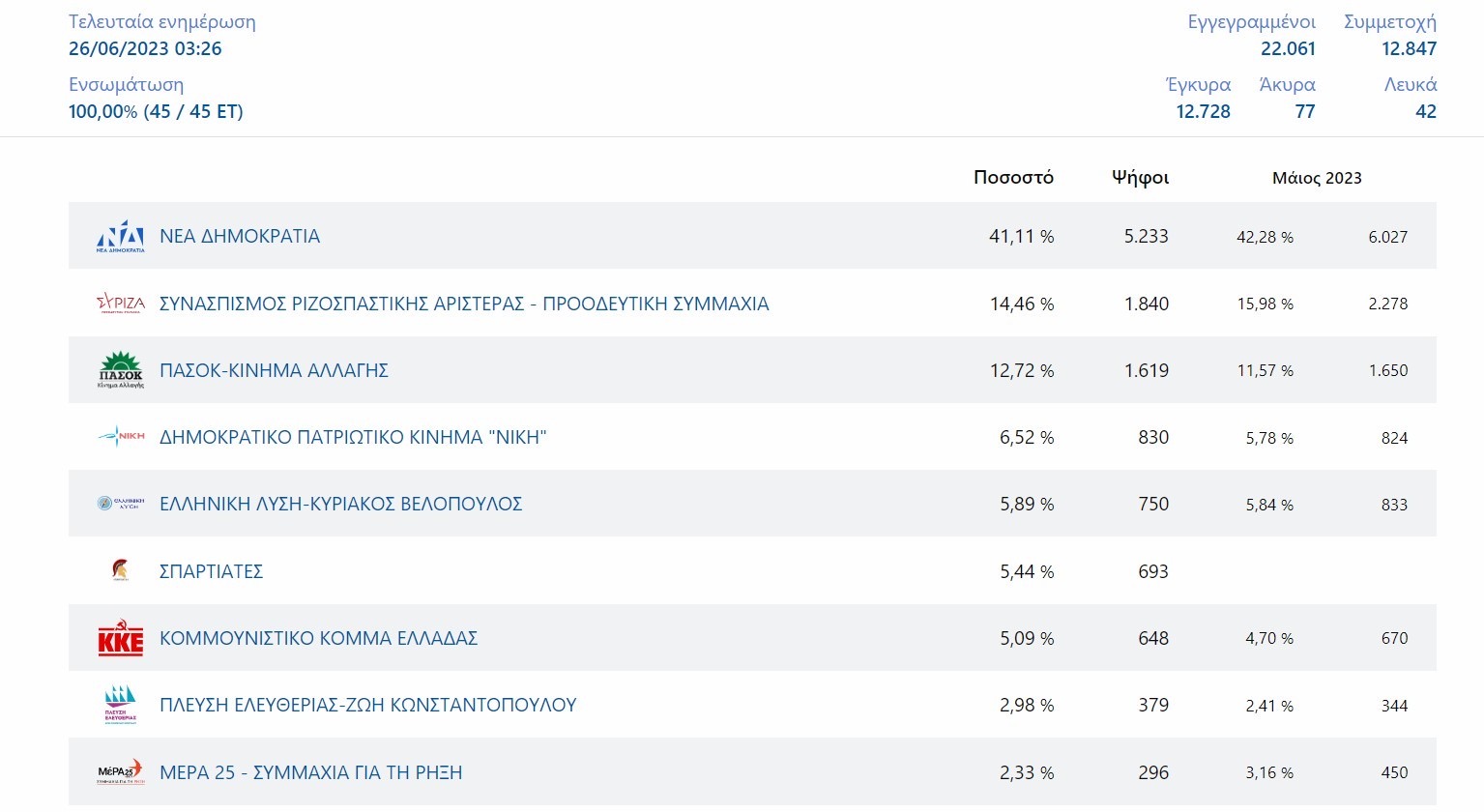
Task: Open ΚΟΜΜΟΥΝΙΣΤΙΚΟ ΚΟΜΜΑ ΕΛΛΑΔΑΣ link
Action: tap(318, 638)
